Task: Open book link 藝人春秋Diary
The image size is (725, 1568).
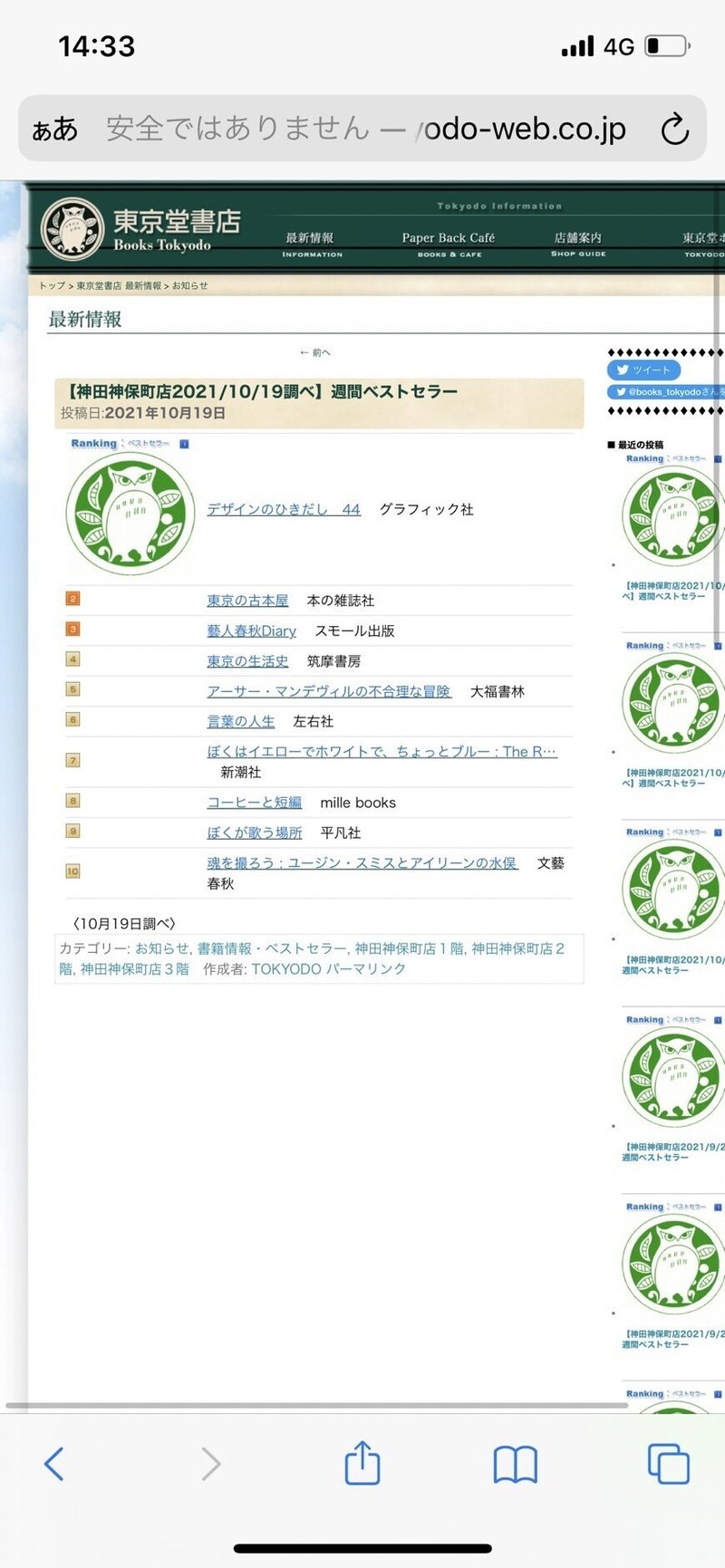Action: pos(252,630)
